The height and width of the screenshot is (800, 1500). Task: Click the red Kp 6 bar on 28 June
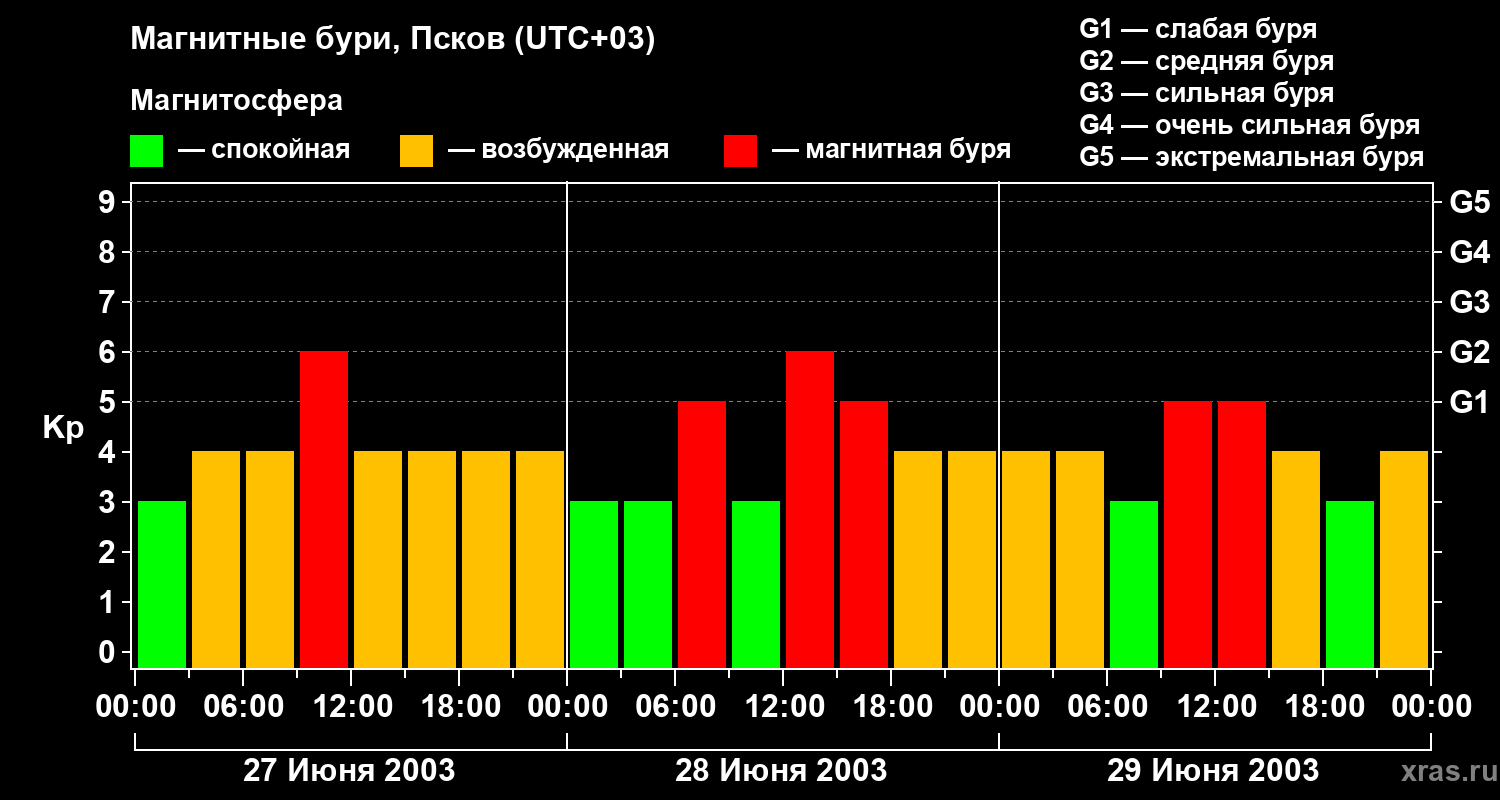pyautogui.click(x=810, y=510)
